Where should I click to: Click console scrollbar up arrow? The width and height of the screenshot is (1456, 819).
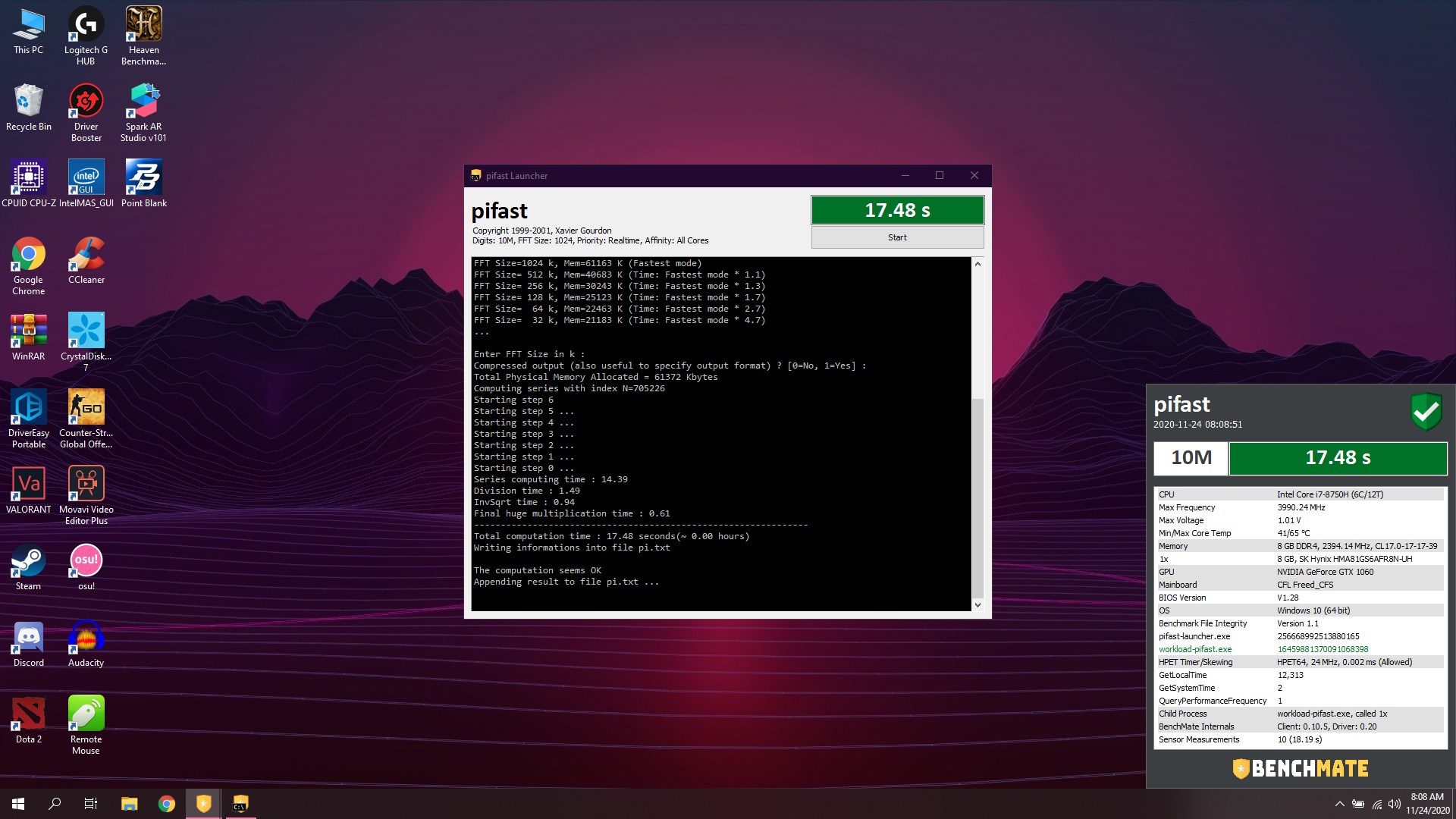pyautogui.click(x=977, y=264)
